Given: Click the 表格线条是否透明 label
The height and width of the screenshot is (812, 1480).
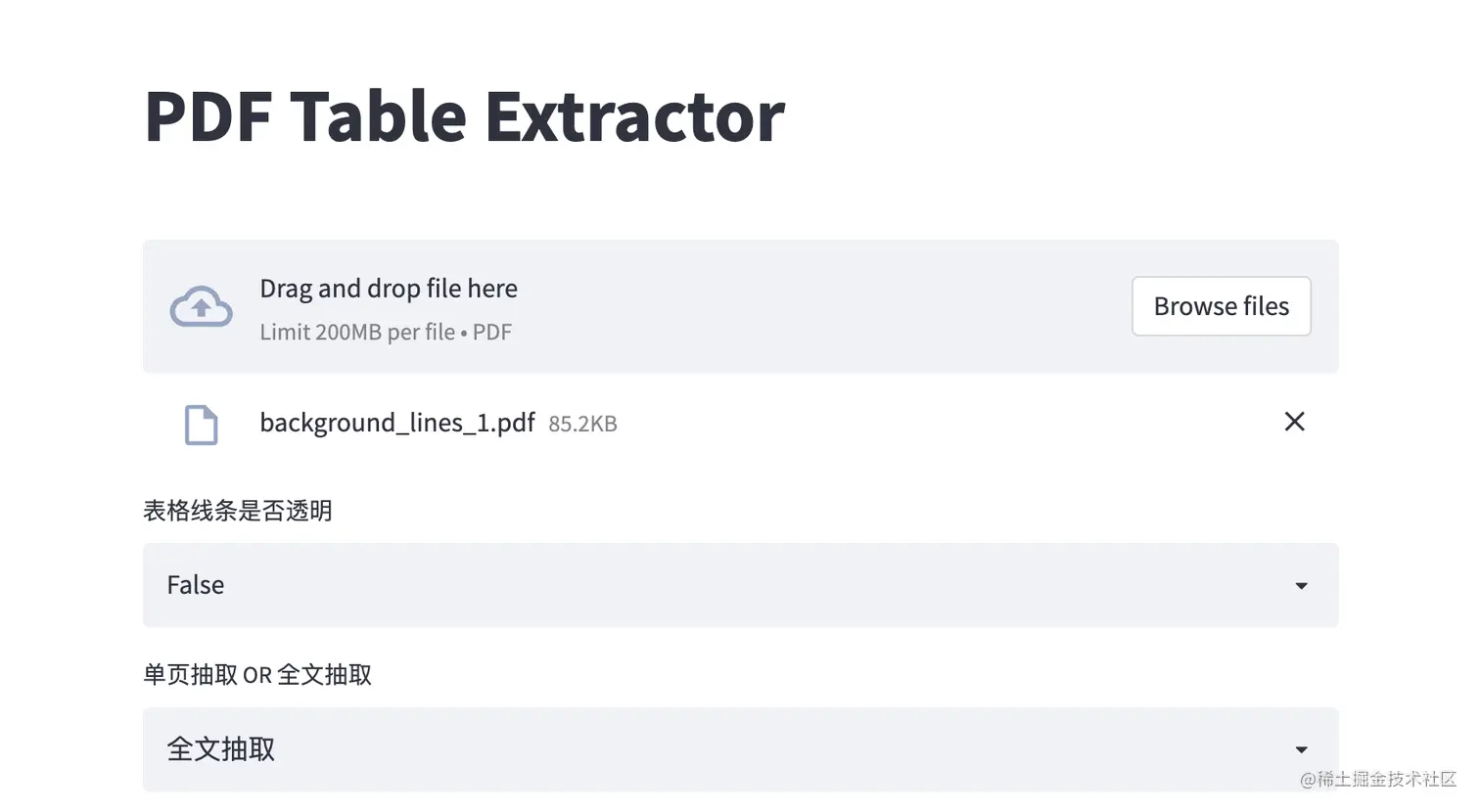Looking at the screenshot, I should pyautogui.click(x=238, y=511).
